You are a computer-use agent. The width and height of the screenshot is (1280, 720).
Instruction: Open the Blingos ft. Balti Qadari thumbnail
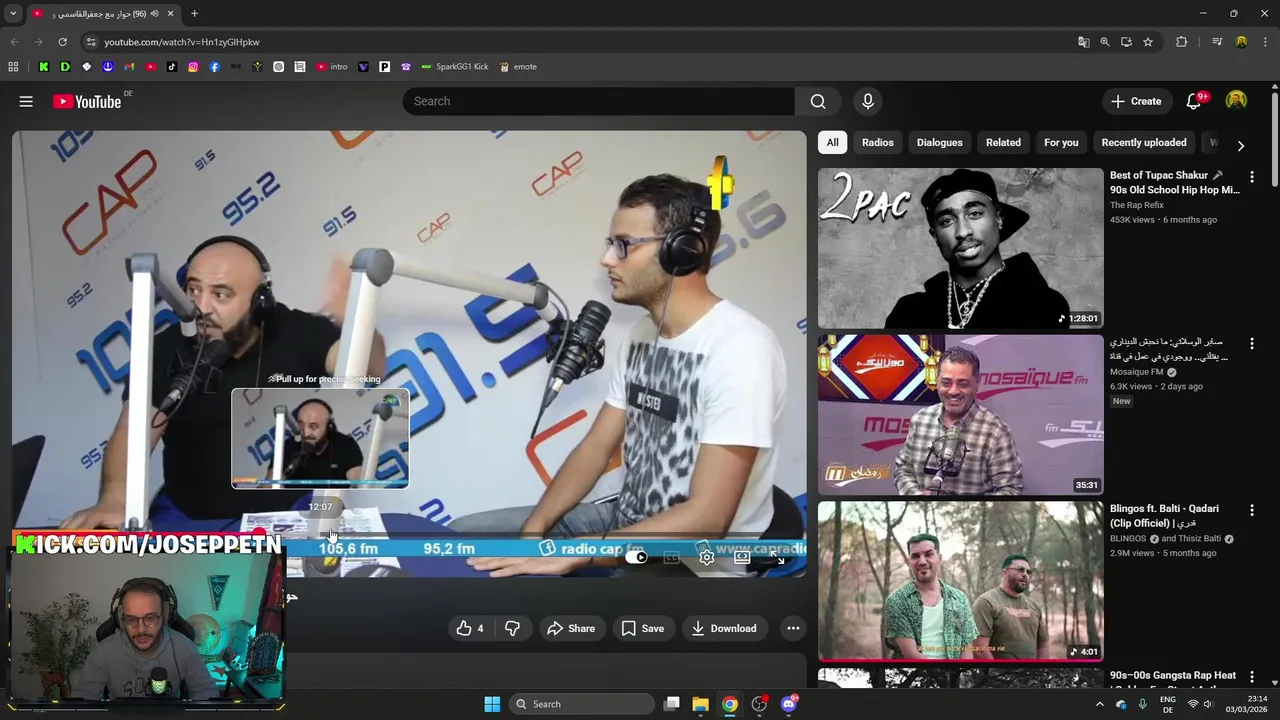click(x=960, y=581)
